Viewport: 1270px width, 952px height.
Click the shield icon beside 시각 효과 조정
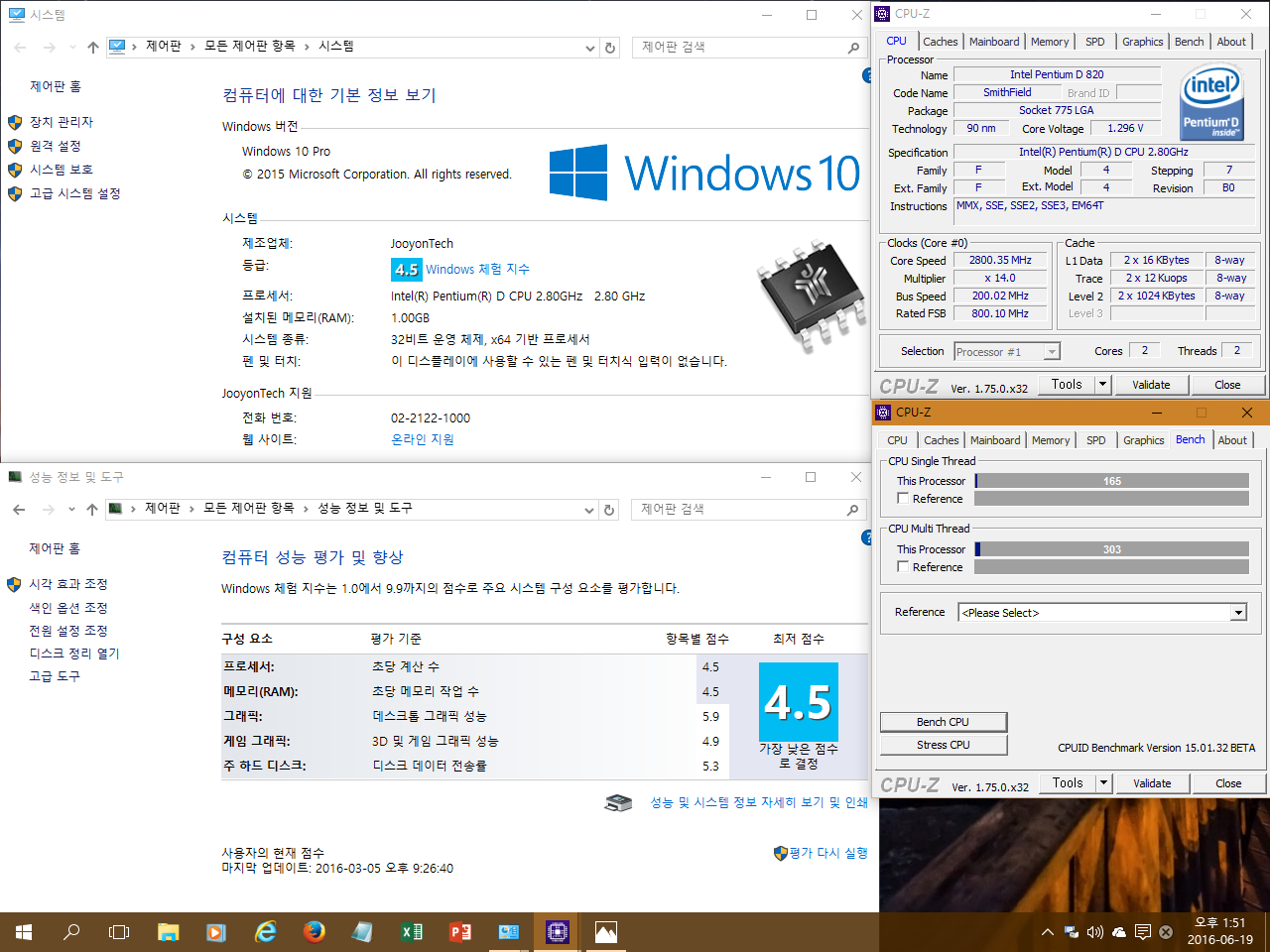pyautogui.click(x=14, y=584)
